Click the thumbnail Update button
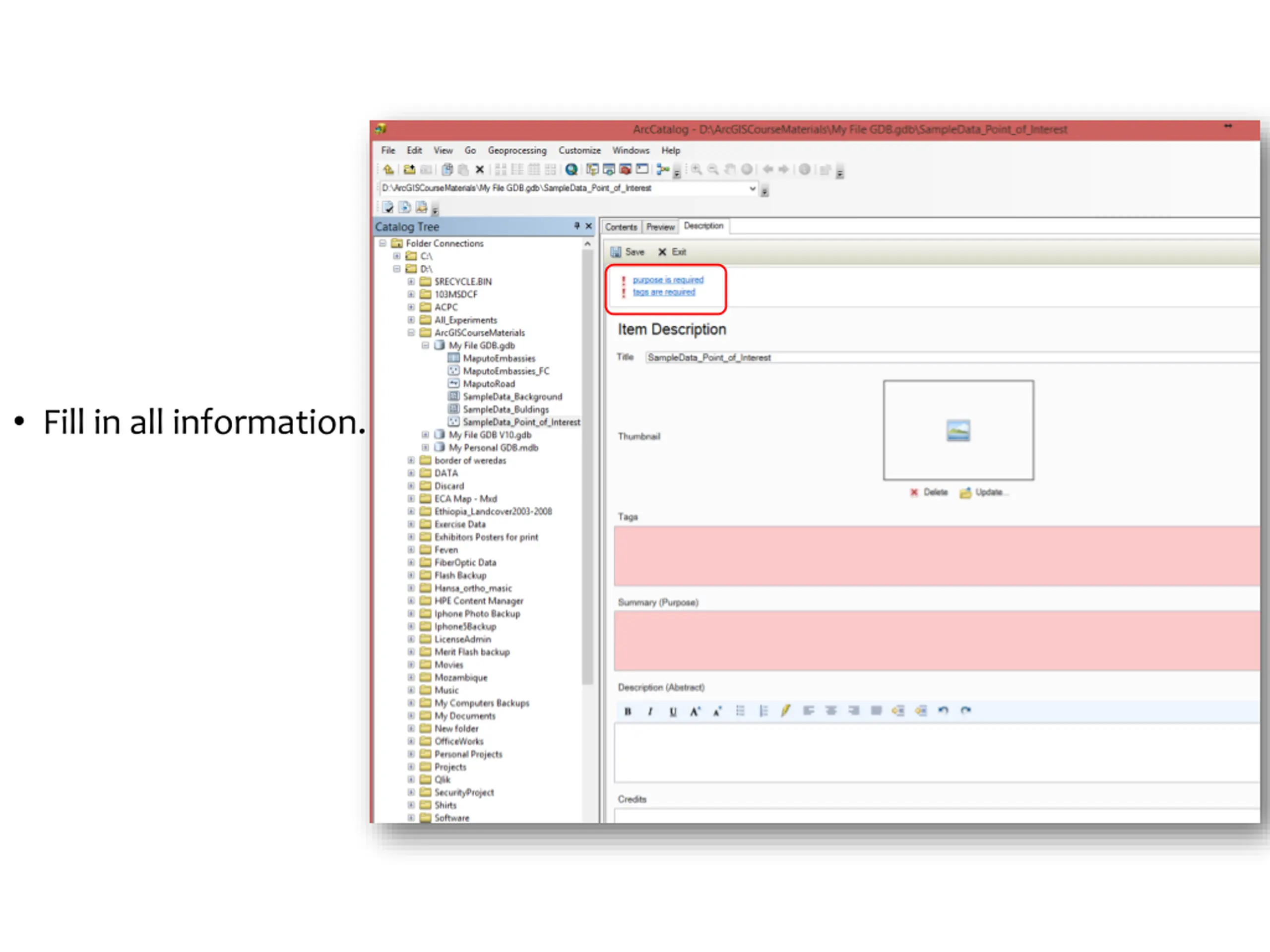 click(x=983, y=492)
